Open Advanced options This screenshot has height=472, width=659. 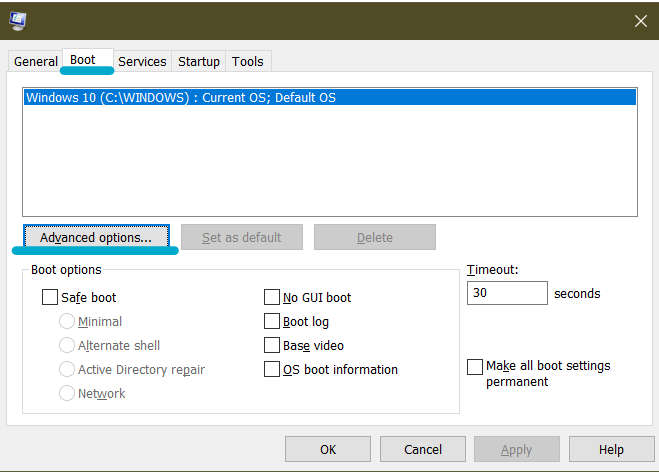pos(96,237)
